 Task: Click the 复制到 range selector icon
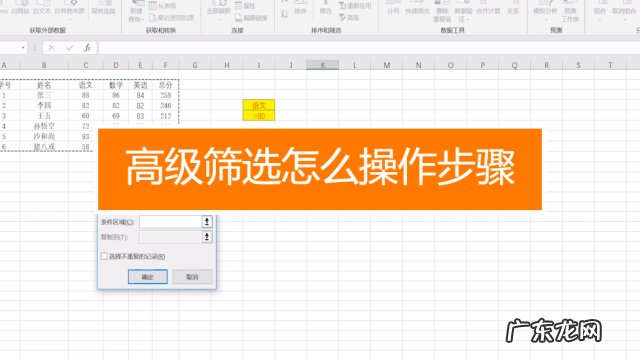207,237
